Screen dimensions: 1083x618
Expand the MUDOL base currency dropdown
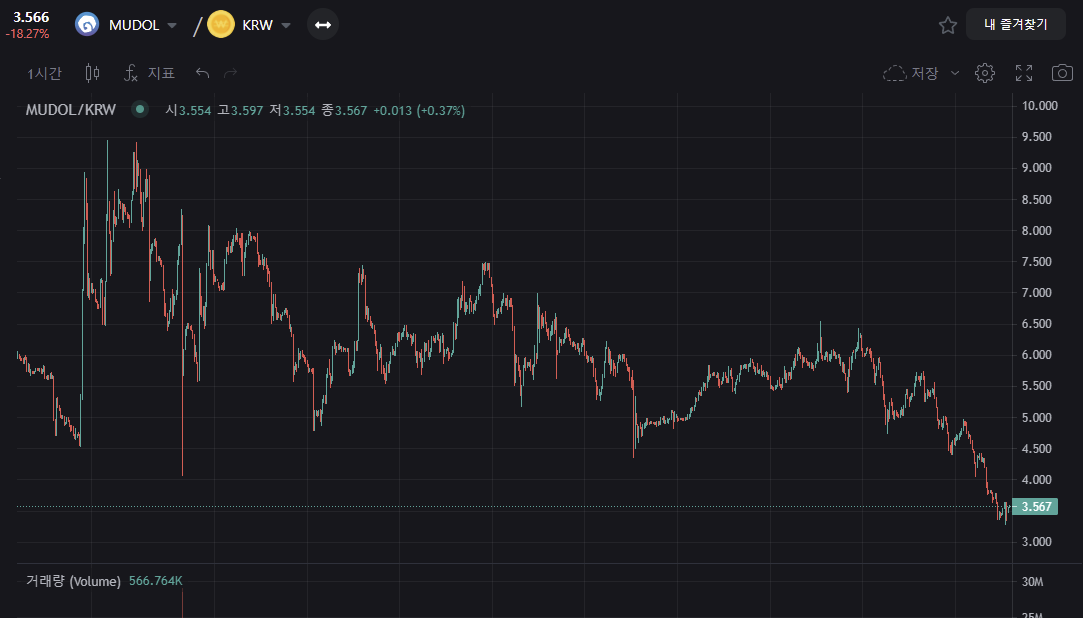(172, 25)
